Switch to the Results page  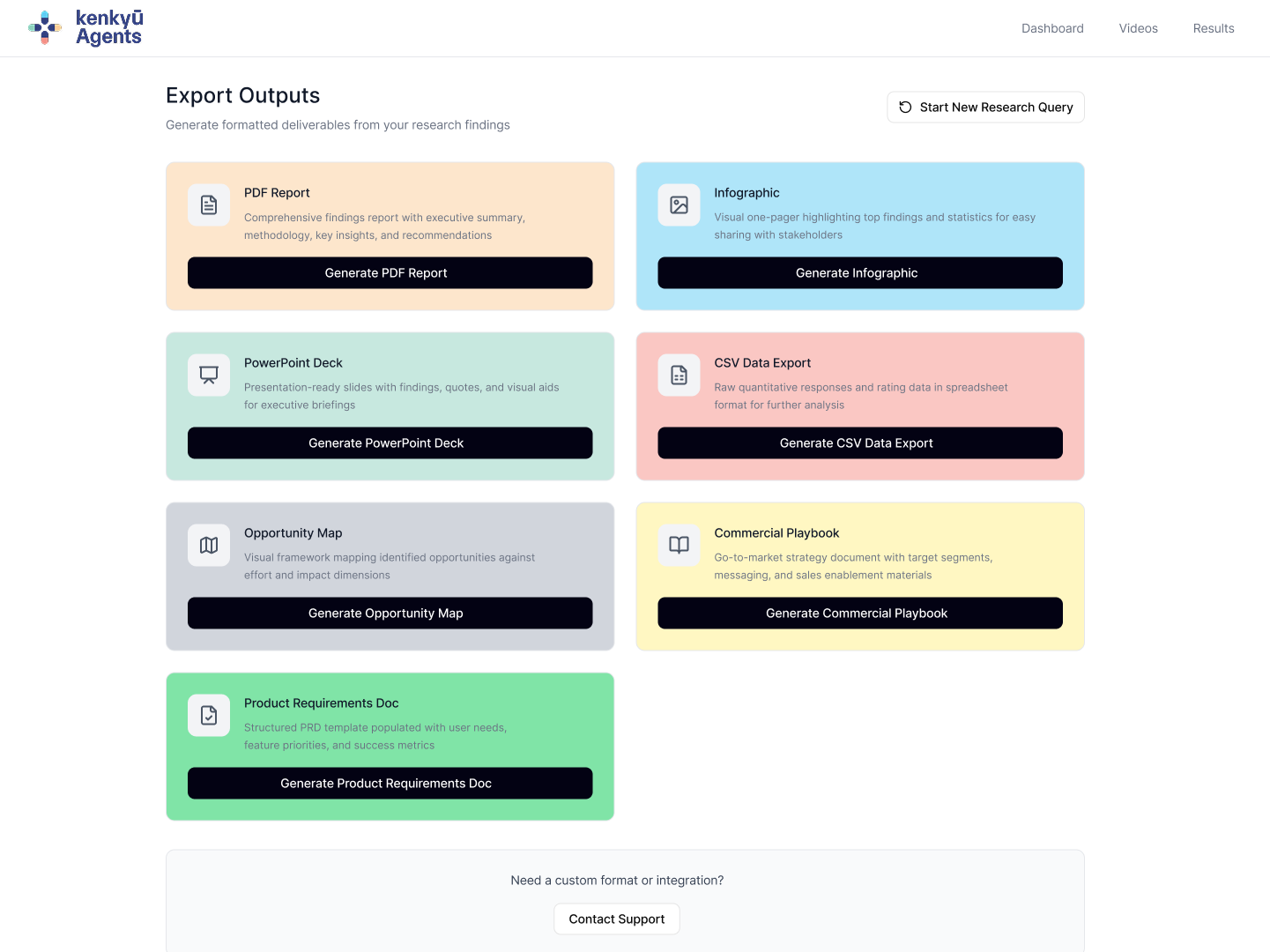click(x=1213, y=28)
